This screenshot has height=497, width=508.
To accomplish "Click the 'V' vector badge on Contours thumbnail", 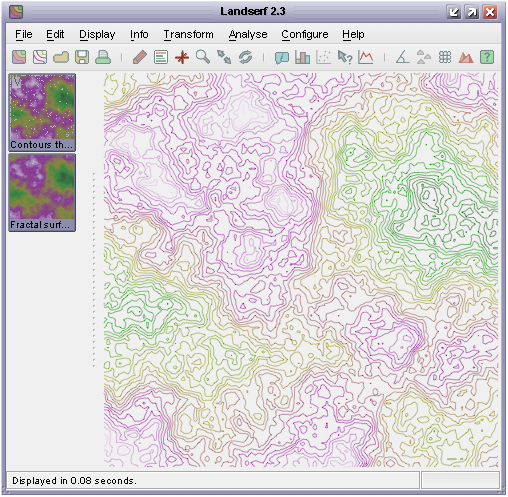I will click(17, 81).
